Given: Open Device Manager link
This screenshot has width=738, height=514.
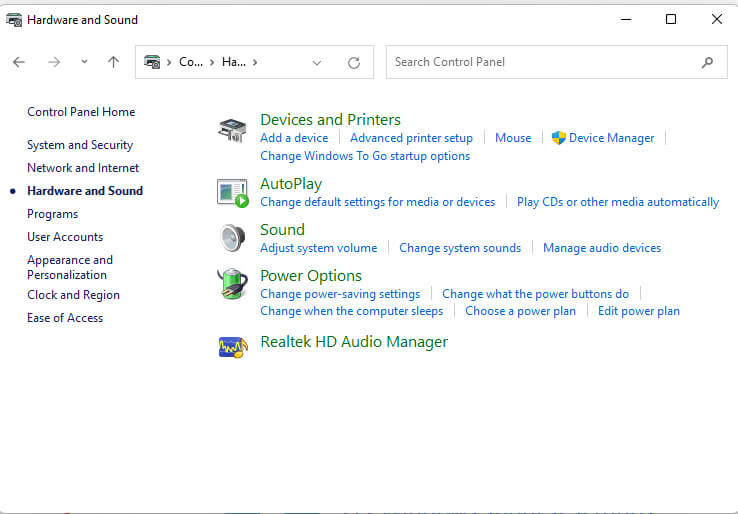Looking at the screenshot, I should [x=611, y=138].
